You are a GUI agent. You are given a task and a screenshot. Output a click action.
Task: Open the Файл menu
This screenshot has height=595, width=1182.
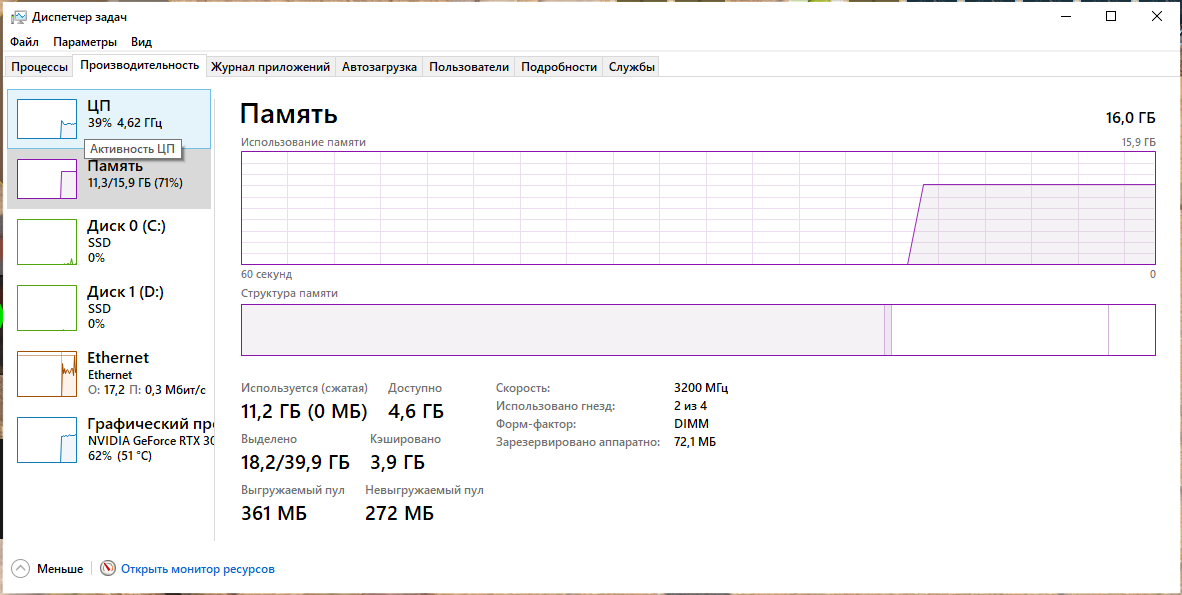click(x=24, y=42)
